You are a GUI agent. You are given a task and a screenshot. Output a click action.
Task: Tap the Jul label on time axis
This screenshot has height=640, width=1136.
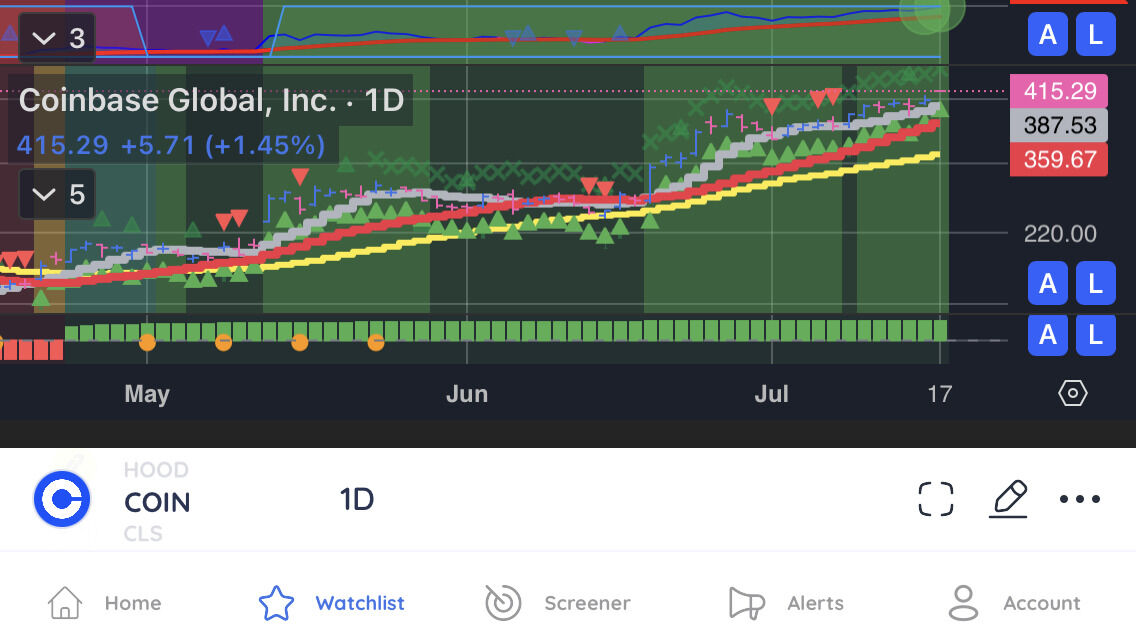(772, 394)
